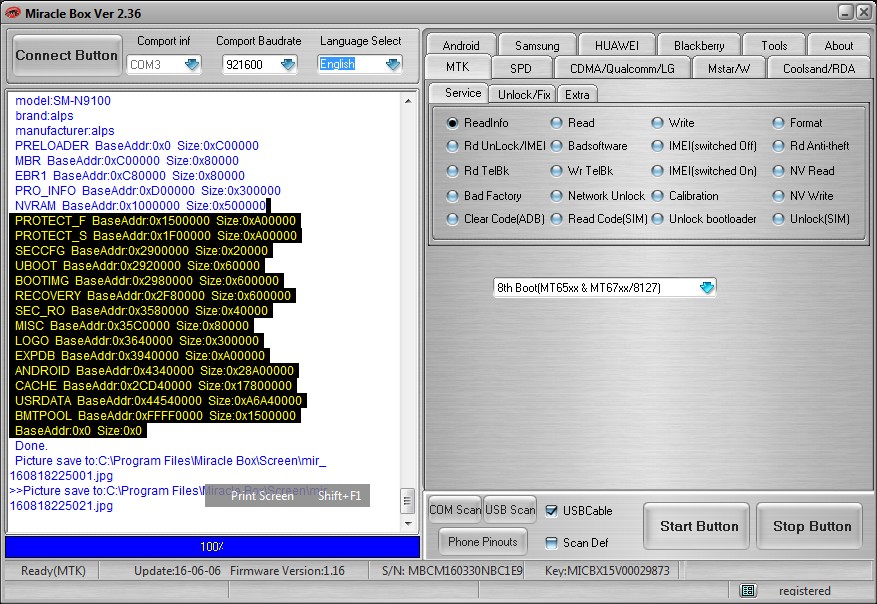The image size is (877, 604).
Task: Open Phone Pinouts
Action: click(483, 541)
